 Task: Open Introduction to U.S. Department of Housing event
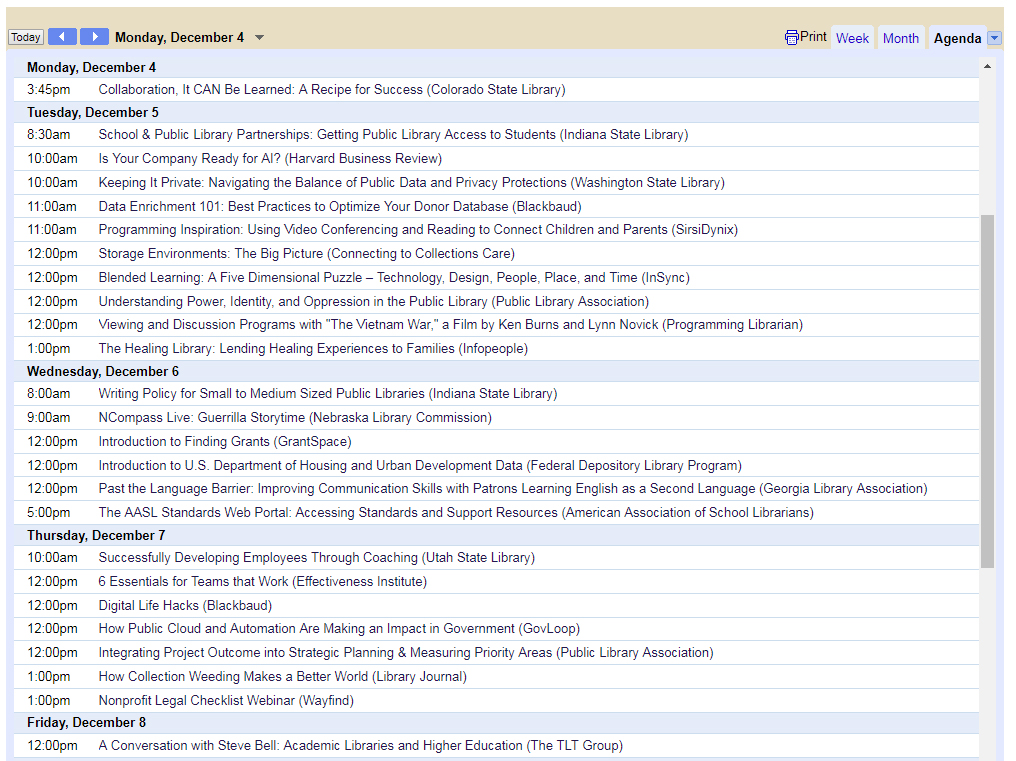[x=420, y=465]
